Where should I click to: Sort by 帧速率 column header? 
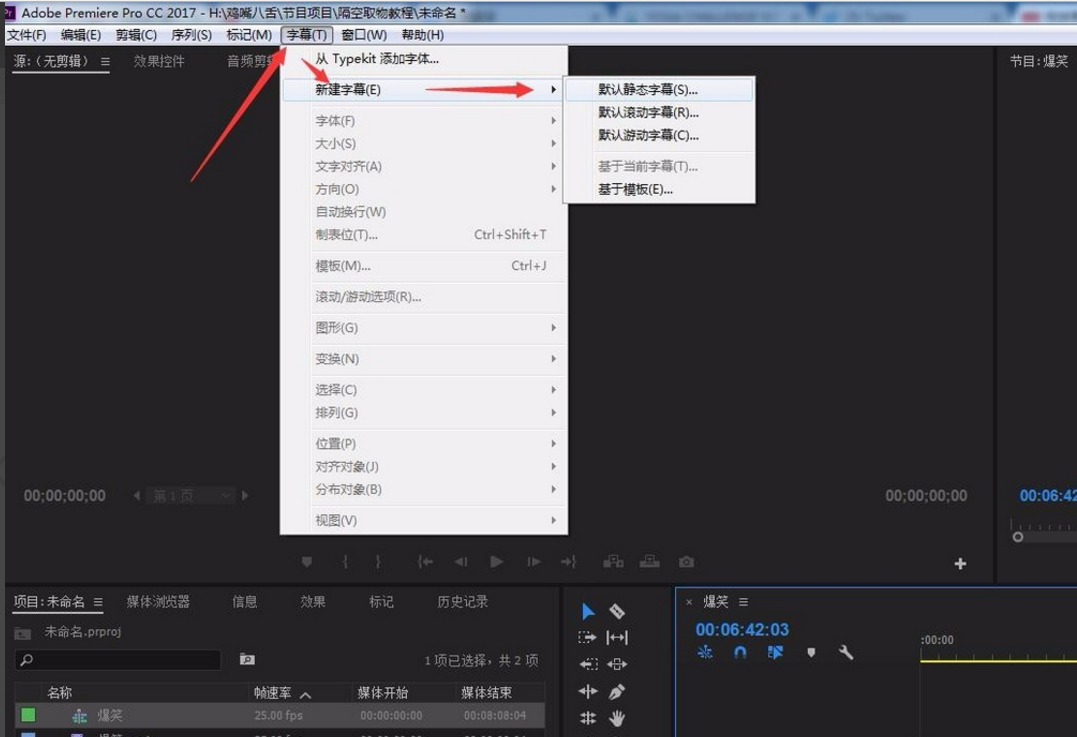pyautogui.click(x=273, y=693)
